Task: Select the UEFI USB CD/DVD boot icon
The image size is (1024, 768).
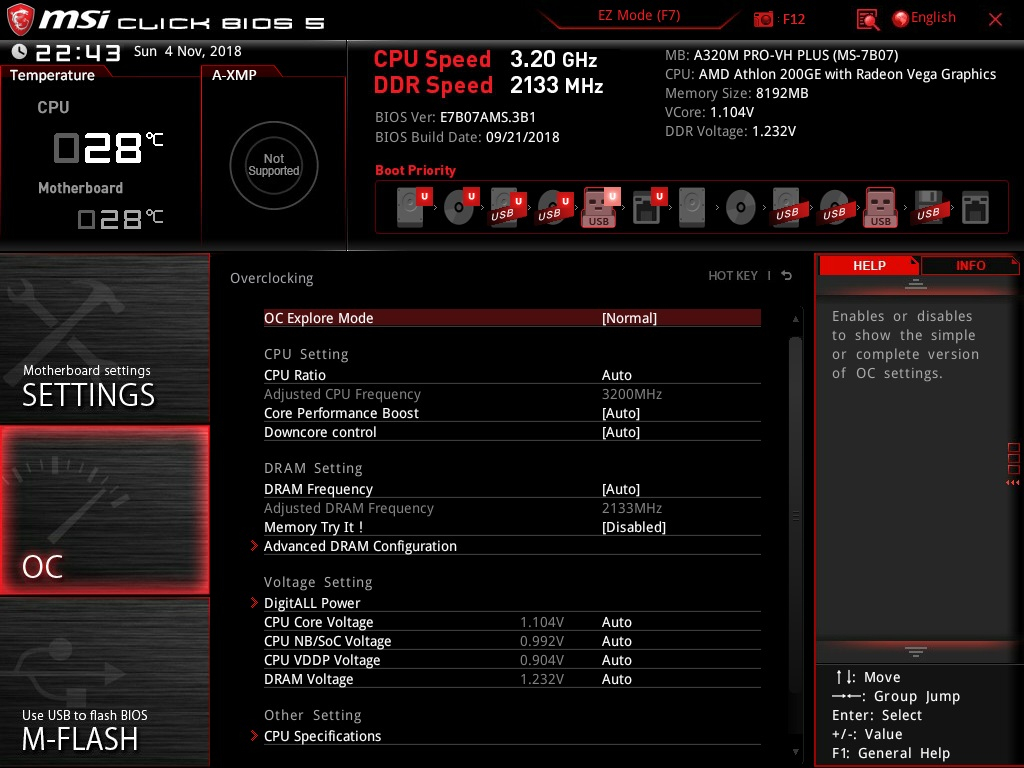Action: pos(555,208)
